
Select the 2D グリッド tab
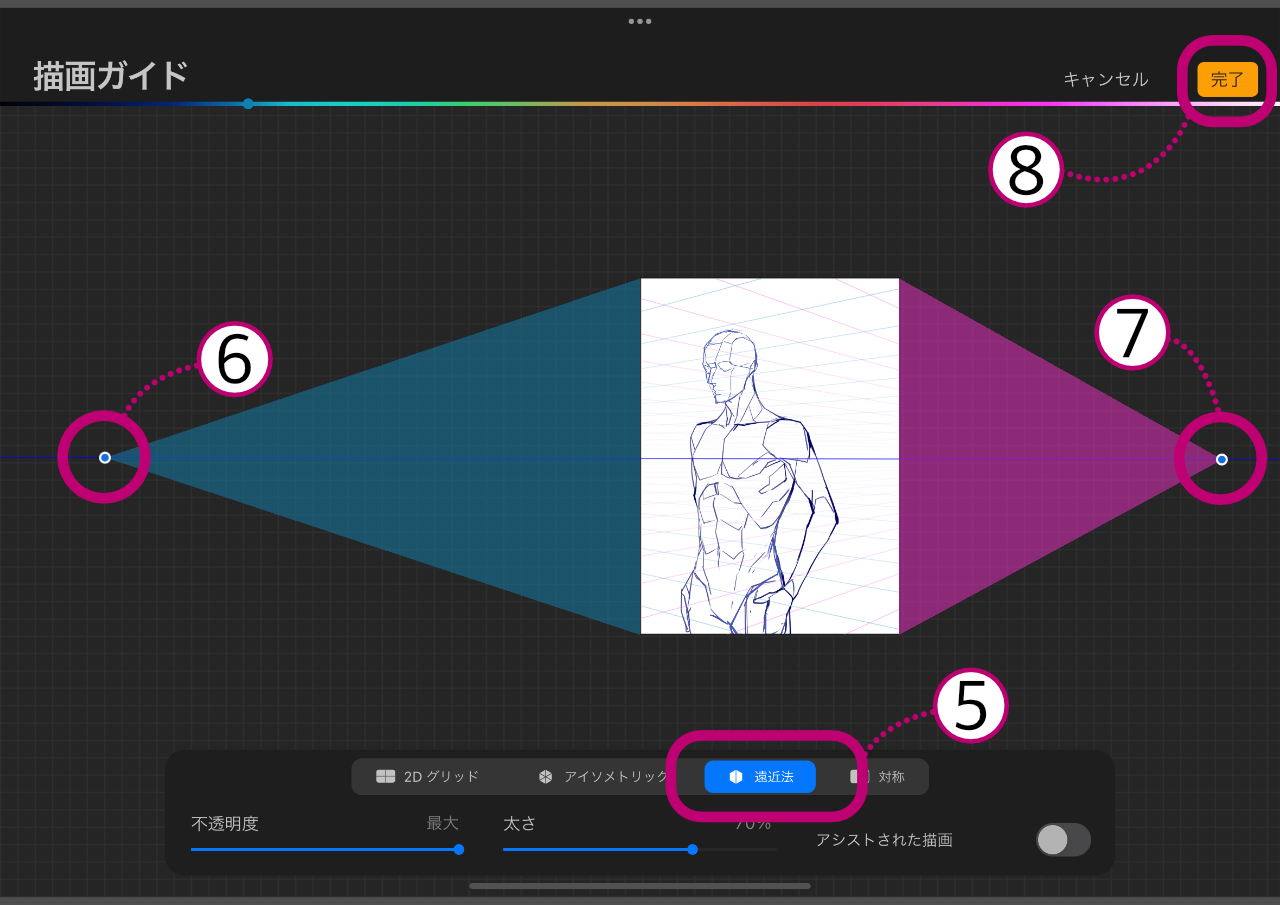[x=427, y=777]
